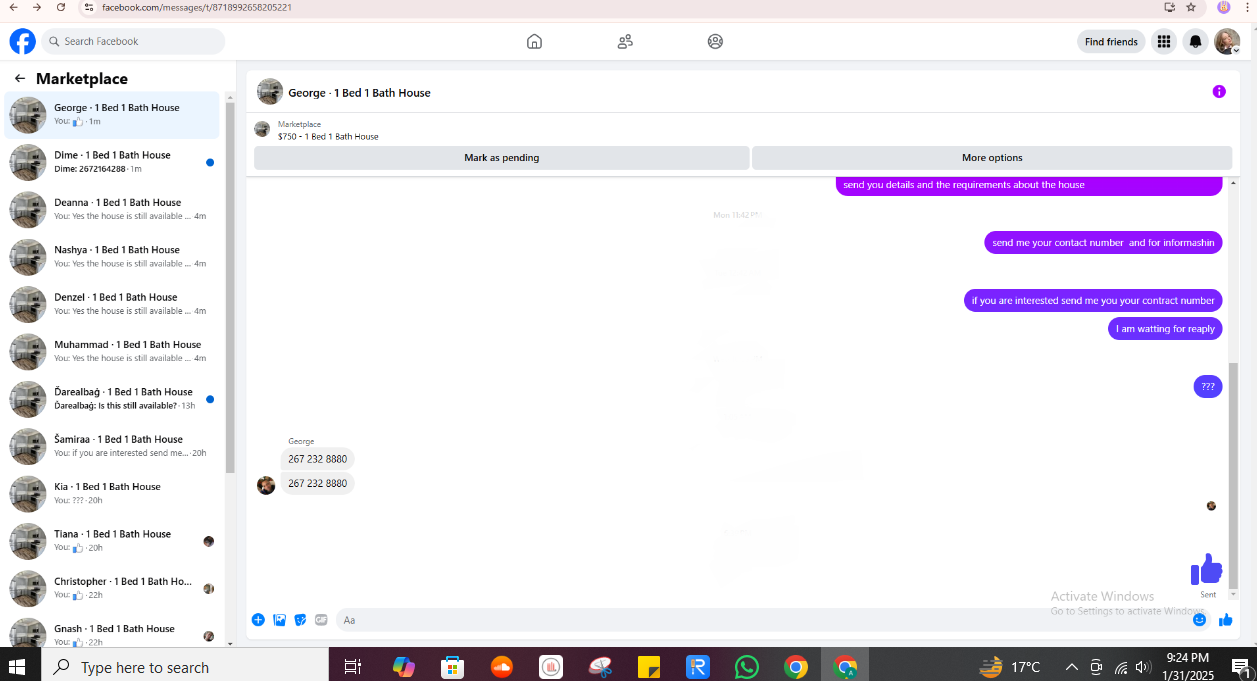Open the Facebook apps menu grid icon
The image size is (1257, 681).
click(x=1163, y=41)
